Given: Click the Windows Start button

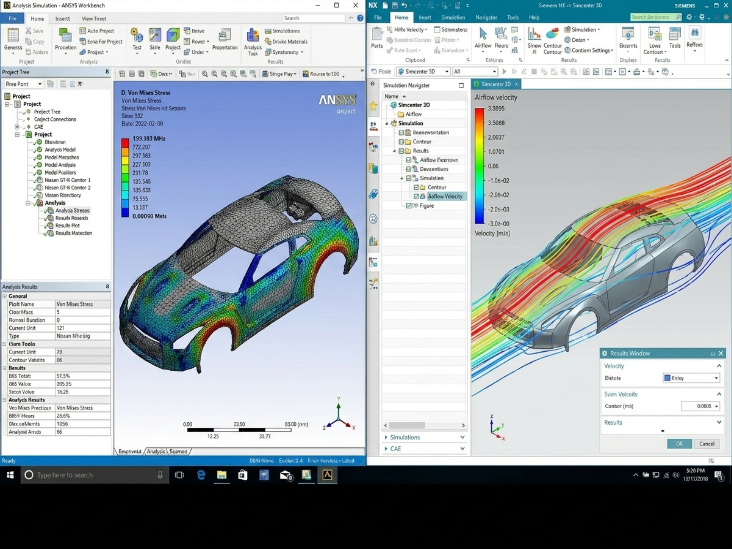Looking at the screenshot, I should tap(10, 475).
